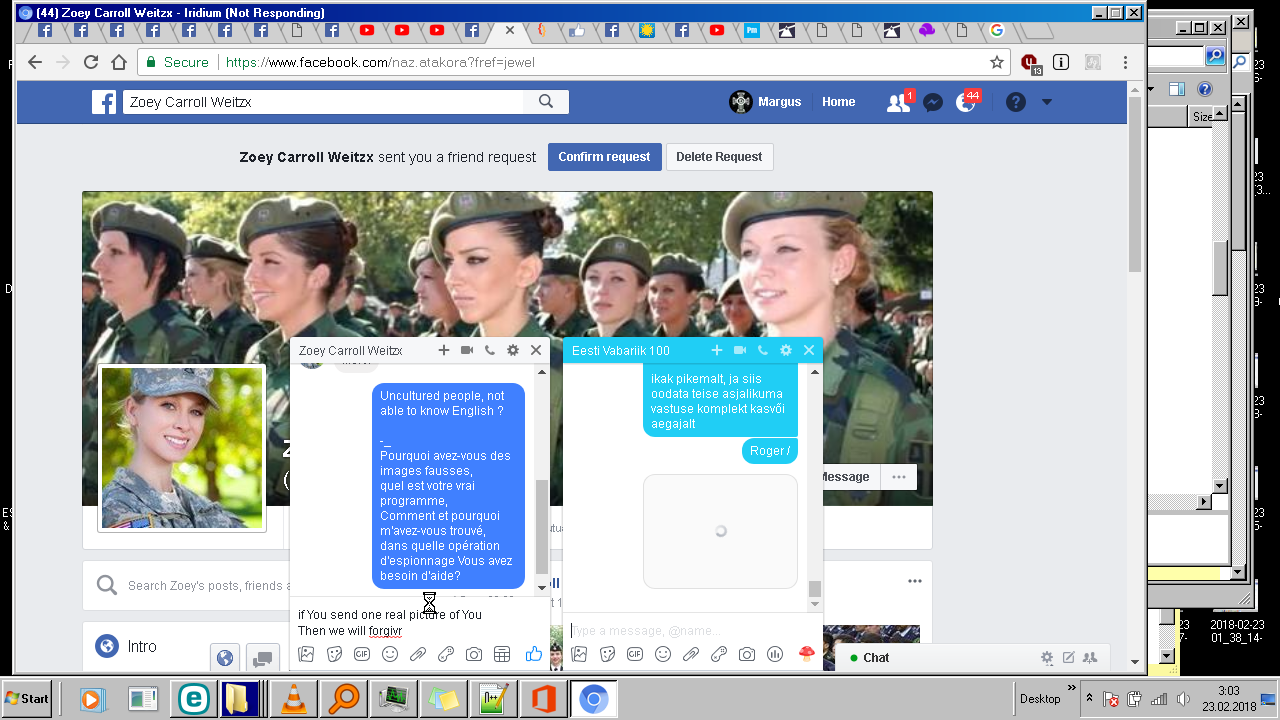
Task: Open three-dots menu next to Message button
Action: 898,477
